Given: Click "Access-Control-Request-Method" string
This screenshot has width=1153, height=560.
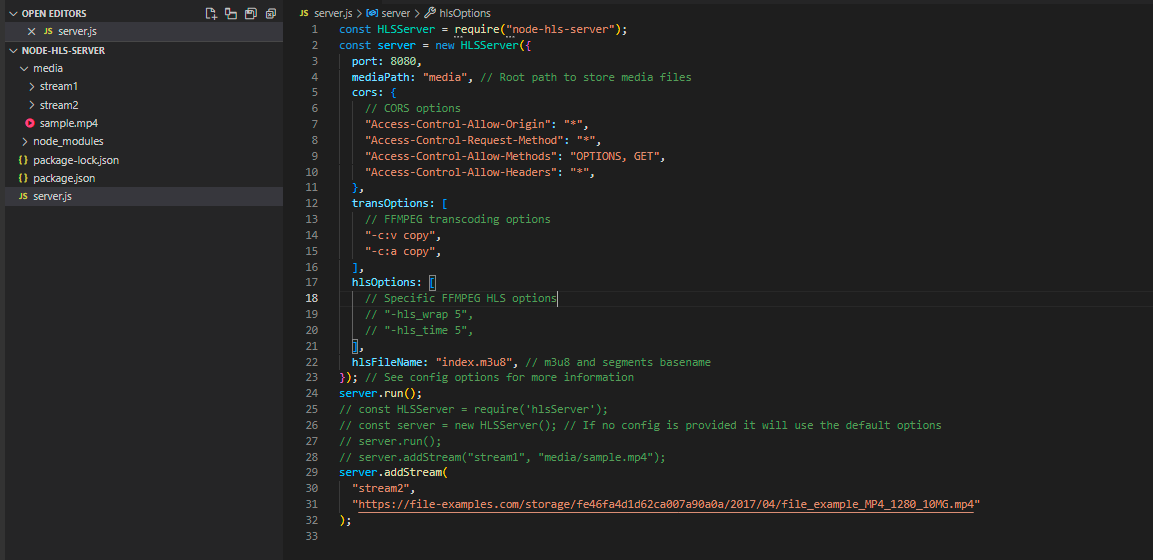Looking at the screenshot, I should (464, 140).
